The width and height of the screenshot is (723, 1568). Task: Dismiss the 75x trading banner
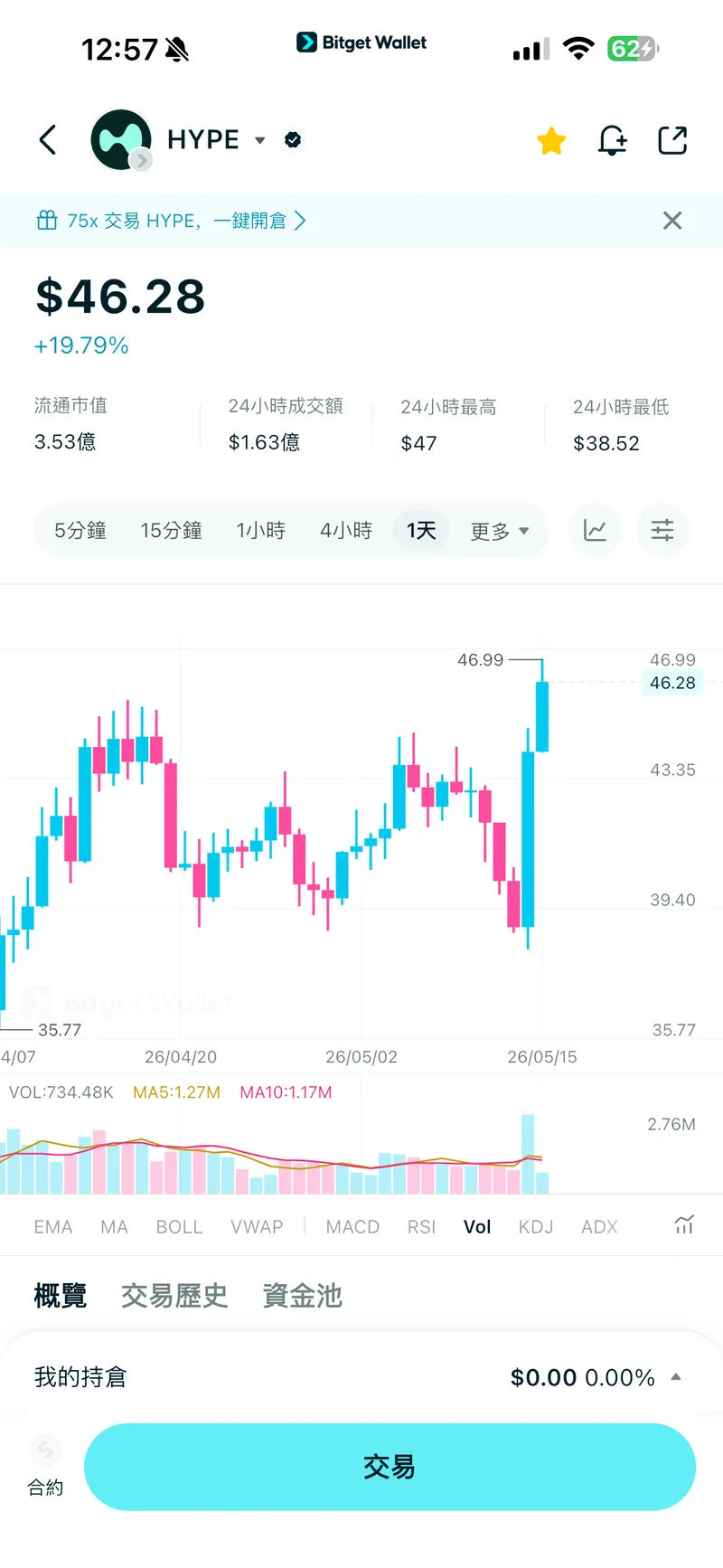point(672,221)
